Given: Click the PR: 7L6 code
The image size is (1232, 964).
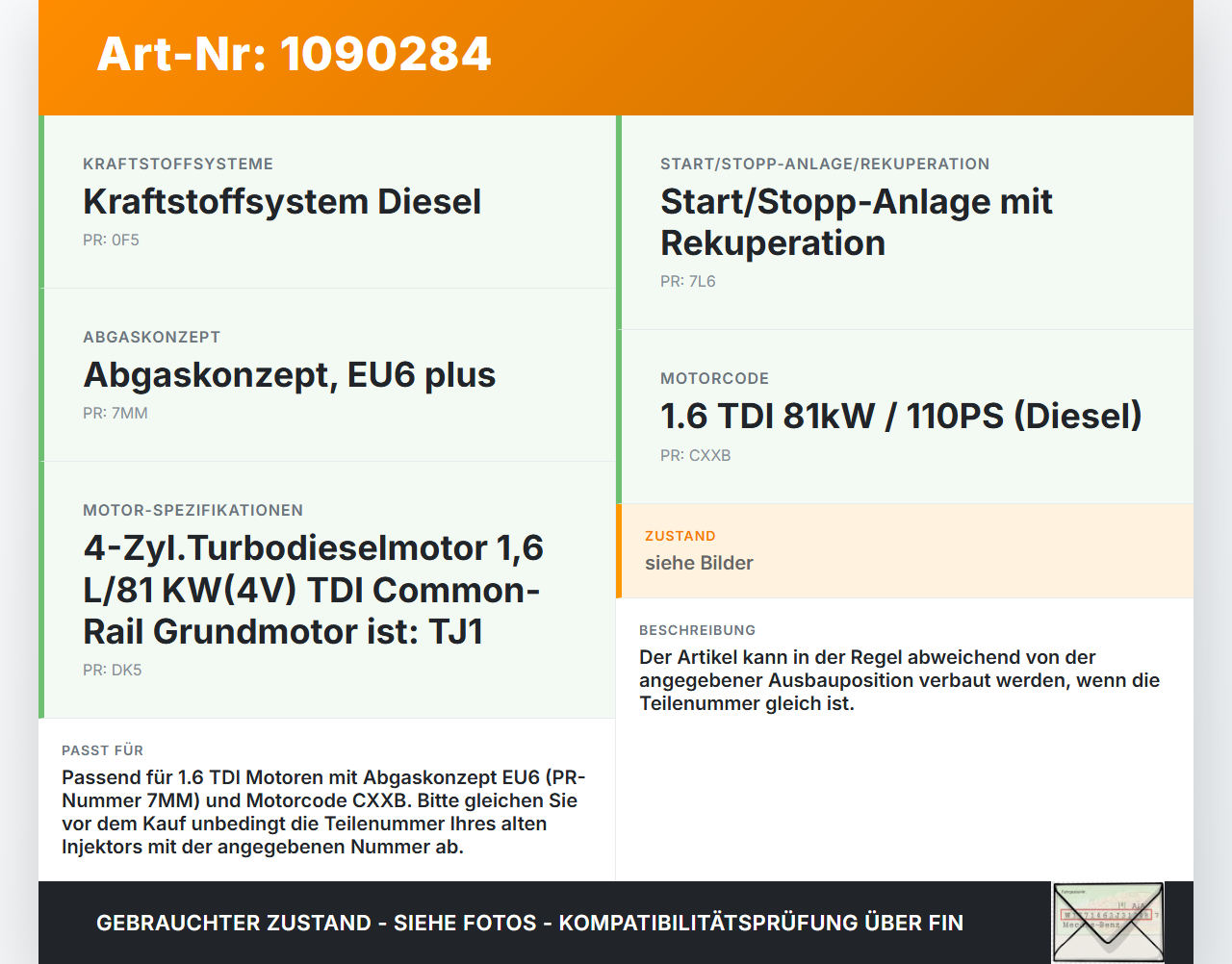Looking at the screenshot, I should (x=687, y=282).
